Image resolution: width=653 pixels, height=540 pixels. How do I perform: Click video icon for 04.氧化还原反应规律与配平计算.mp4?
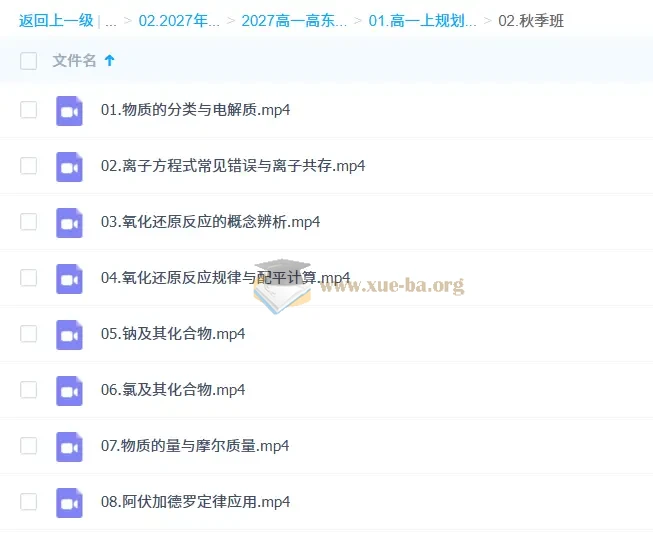pos(69,279)
